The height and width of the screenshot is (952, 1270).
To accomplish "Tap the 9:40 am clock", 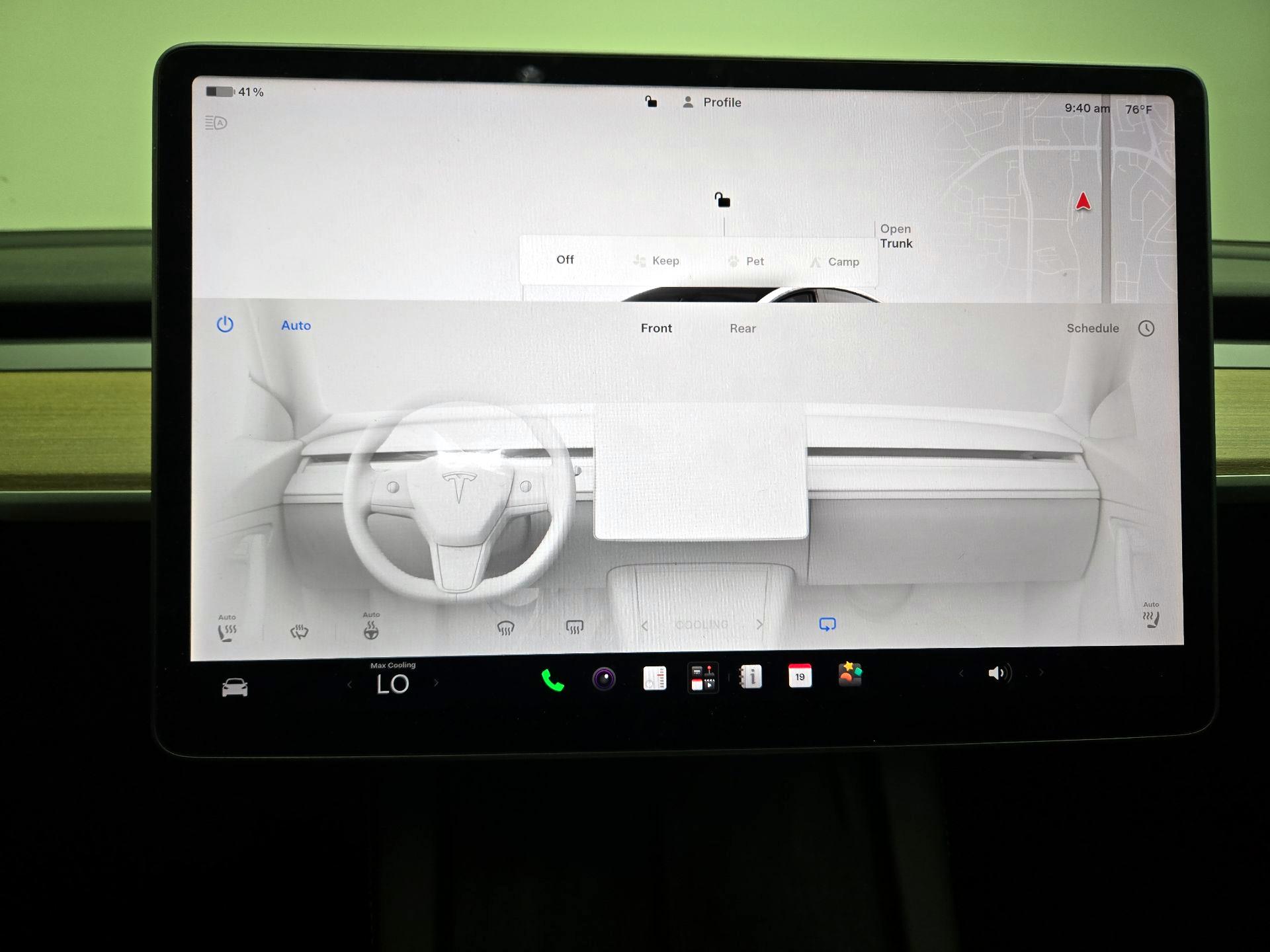I will tap(1087, 108).
